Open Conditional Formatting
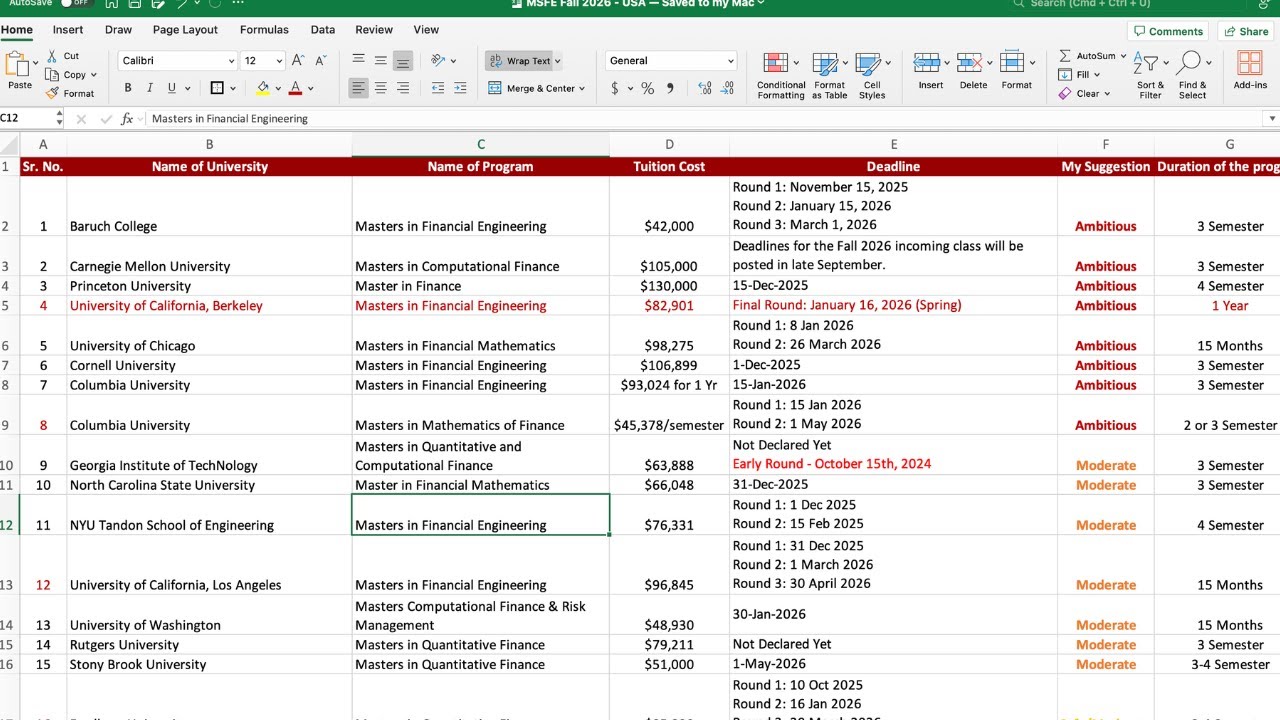This screenshot has width=1280, height=720. click(x=781, y=76)
